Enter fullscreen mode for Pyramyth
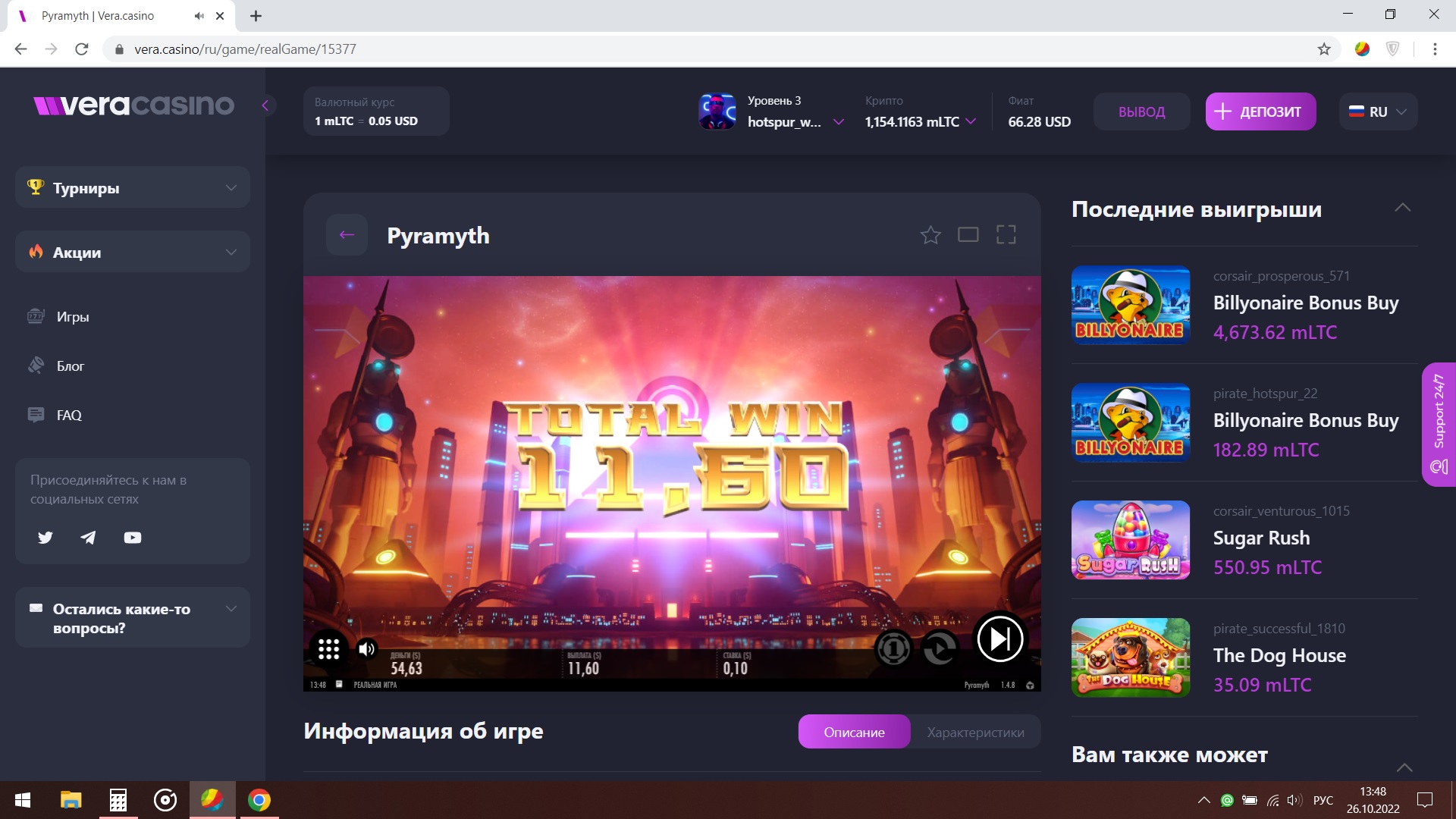The image size is (1456, 819). pos(1006,235)
